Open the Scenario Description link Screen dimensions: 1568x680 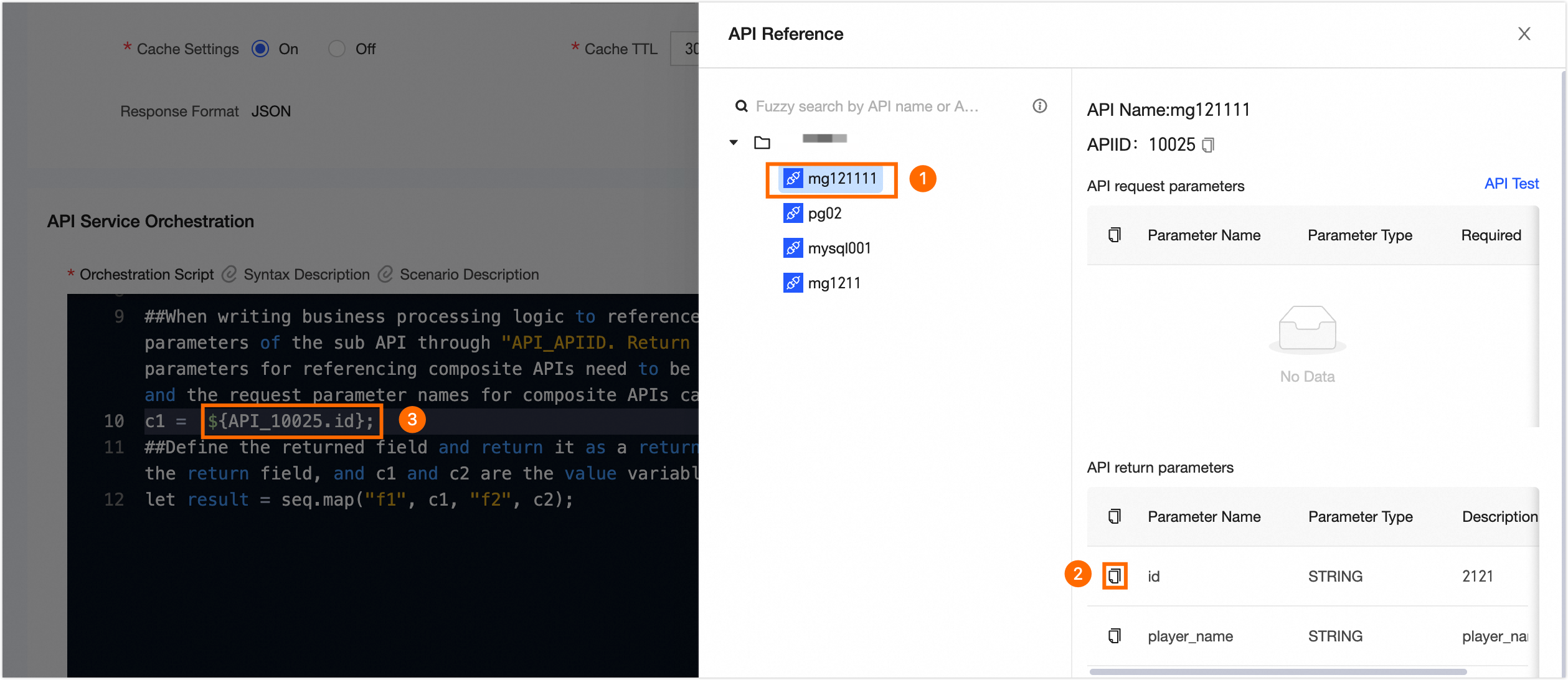click(468, 275)
